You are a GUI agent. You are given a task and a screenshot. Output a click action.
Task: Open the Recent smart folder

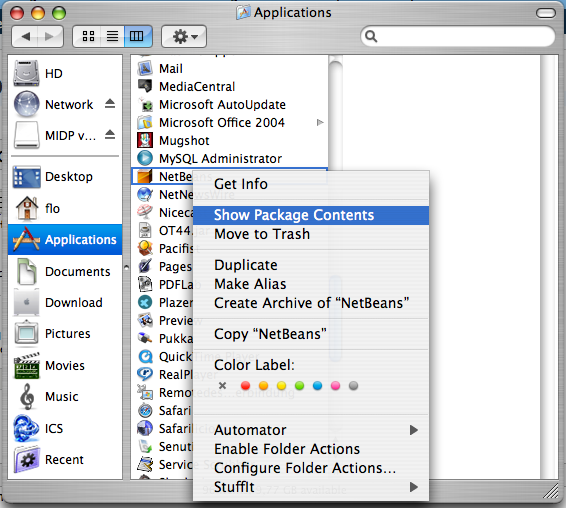tap(49, 460)
